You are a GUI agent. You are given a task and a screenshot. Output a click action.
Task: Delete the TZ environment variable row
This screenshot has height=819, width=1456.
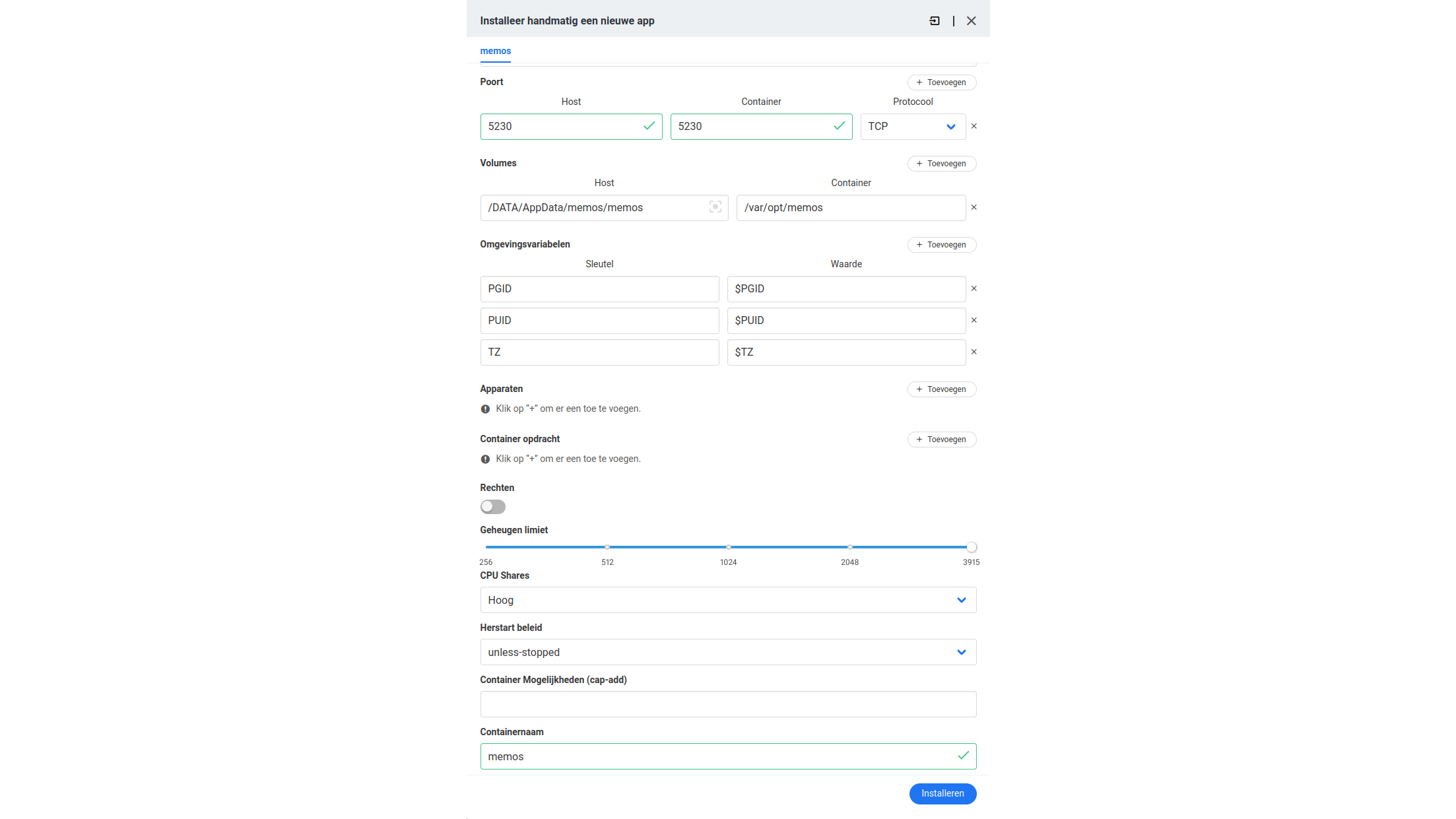point(974,352)
